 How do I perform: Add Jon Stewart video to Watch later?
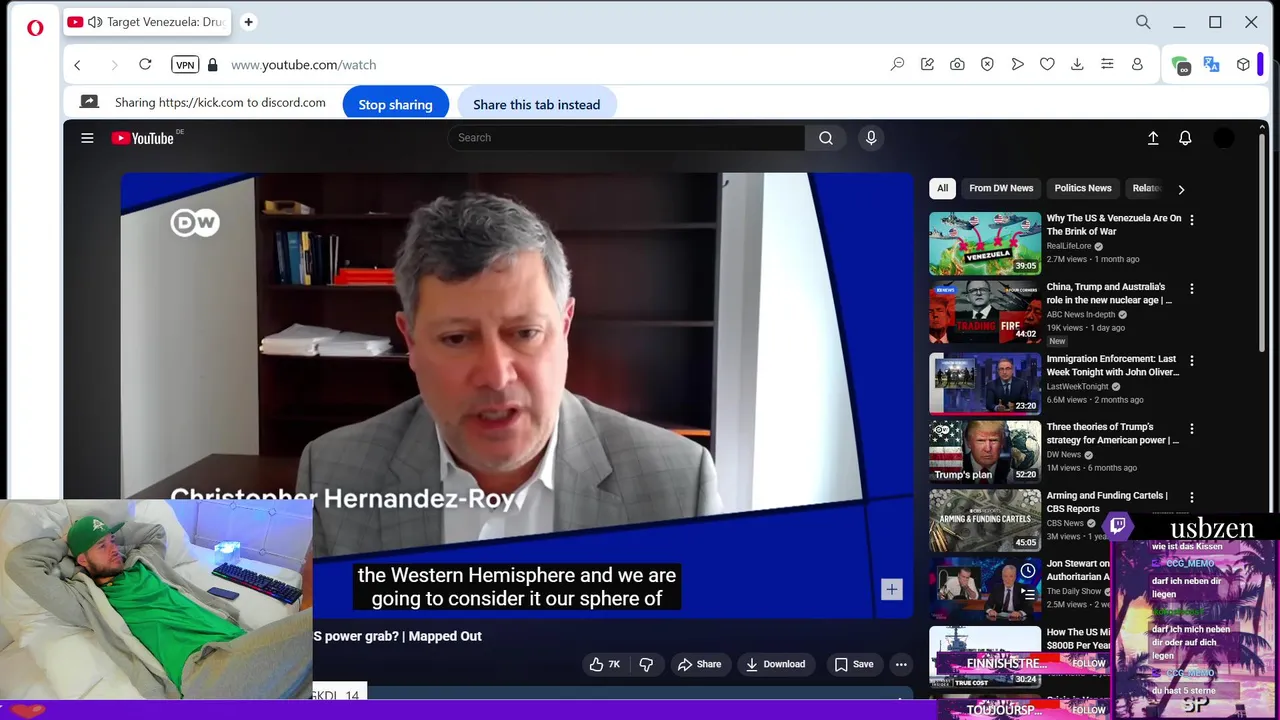coord(1028,571)
